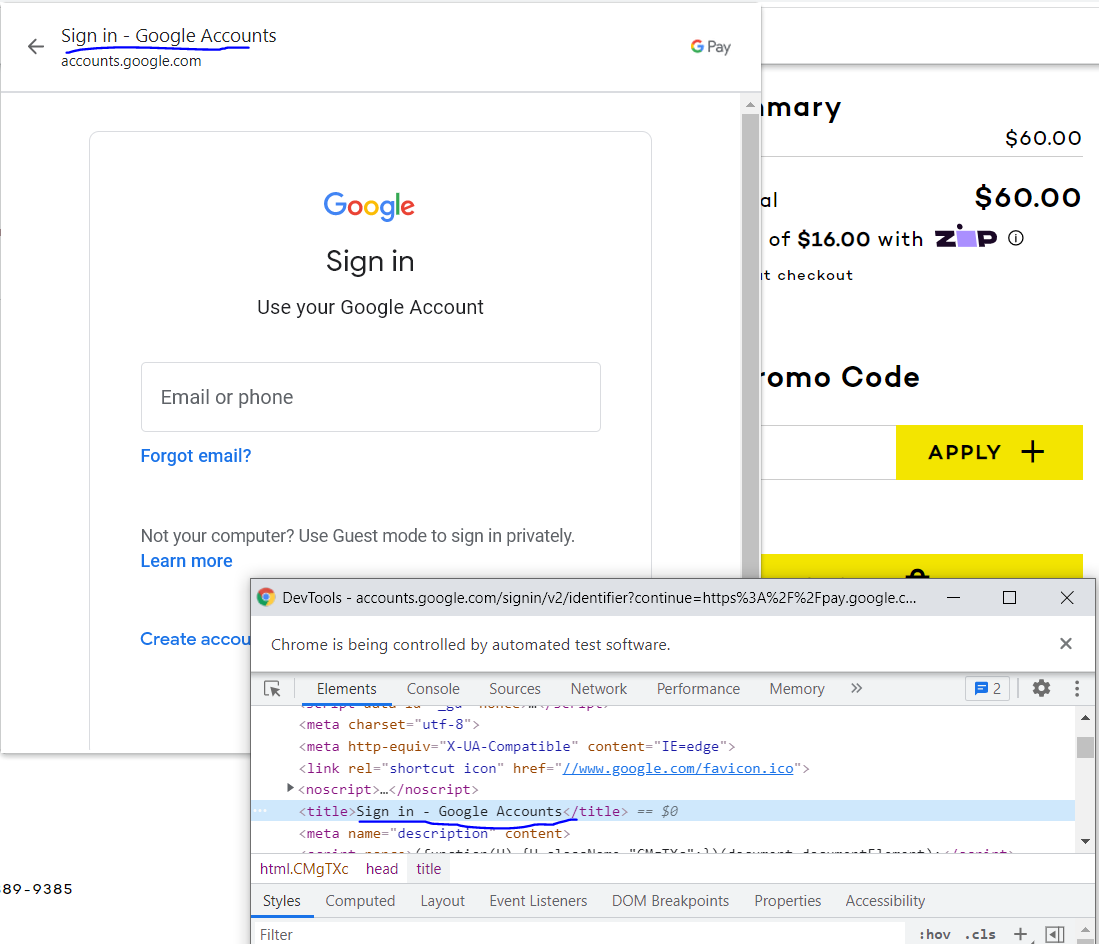Open the 2 issues badge in DevTools
This screenshot has height=944, width=1099.
pyautogui.click(x=988, y=688)
